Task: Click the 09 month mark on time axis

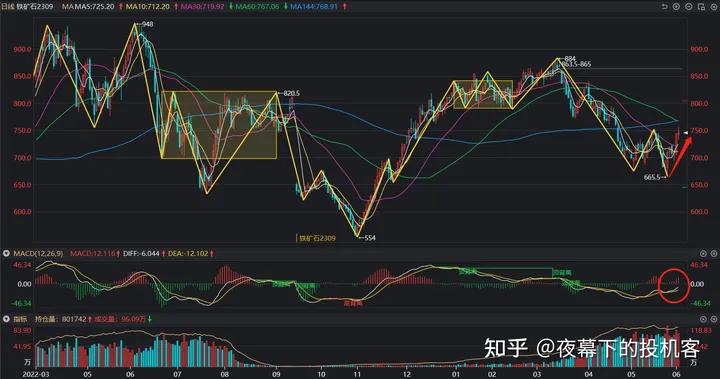Action: 276,374
